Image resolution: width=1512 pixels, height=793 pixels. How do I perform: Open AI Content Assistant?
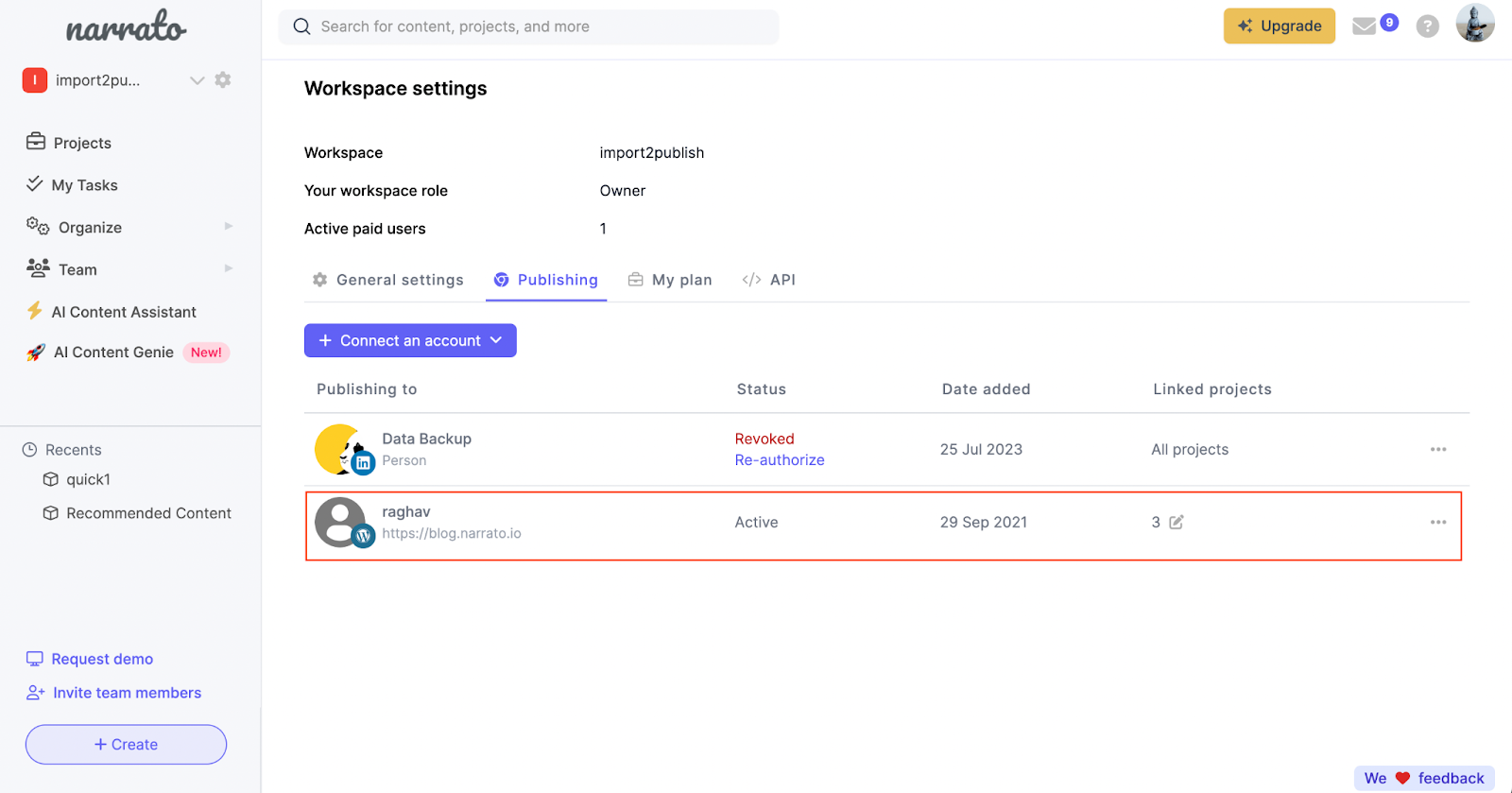coord(112,312)
